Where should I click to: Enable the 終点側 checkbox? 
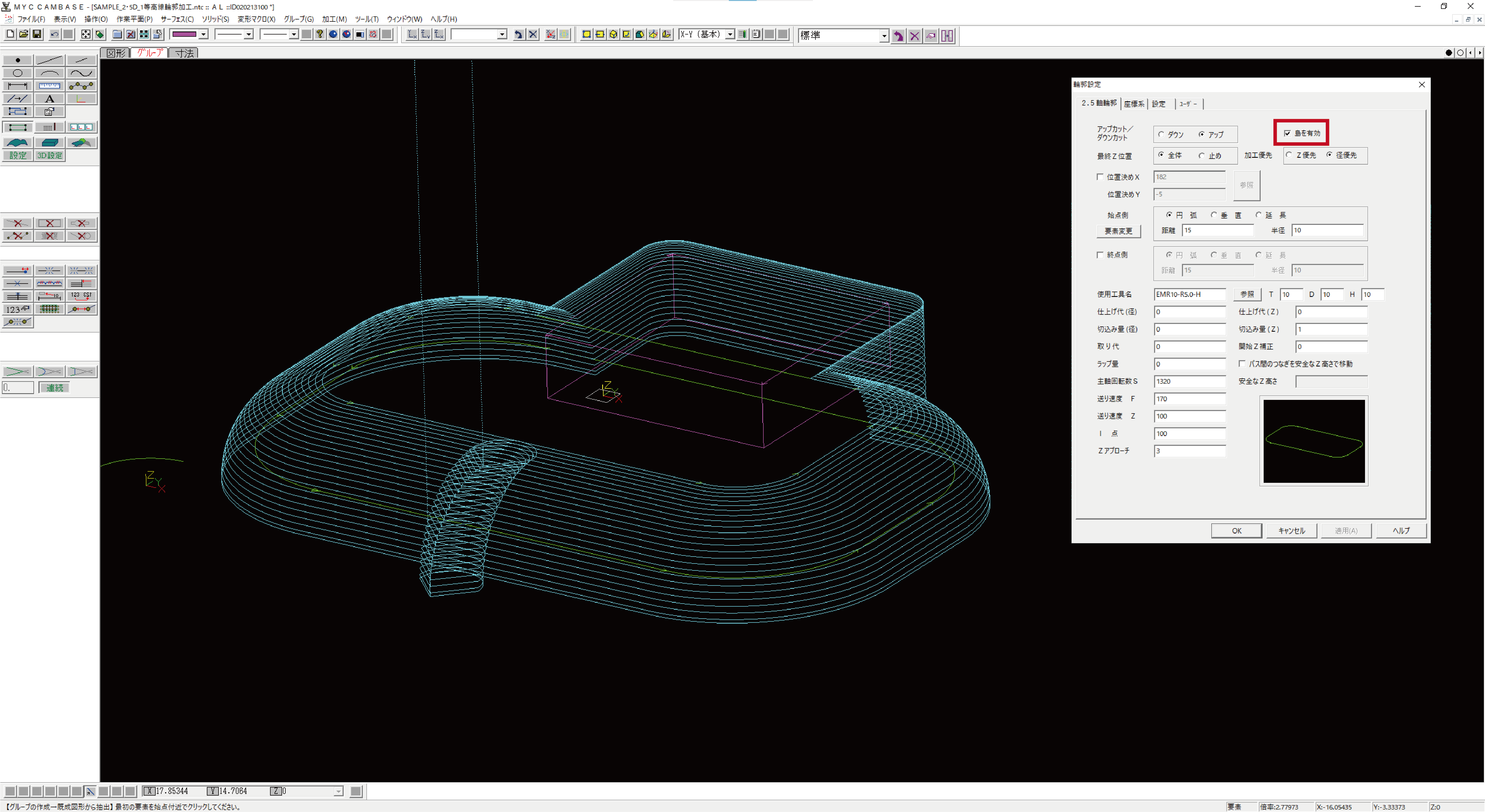pos(1100,255)
